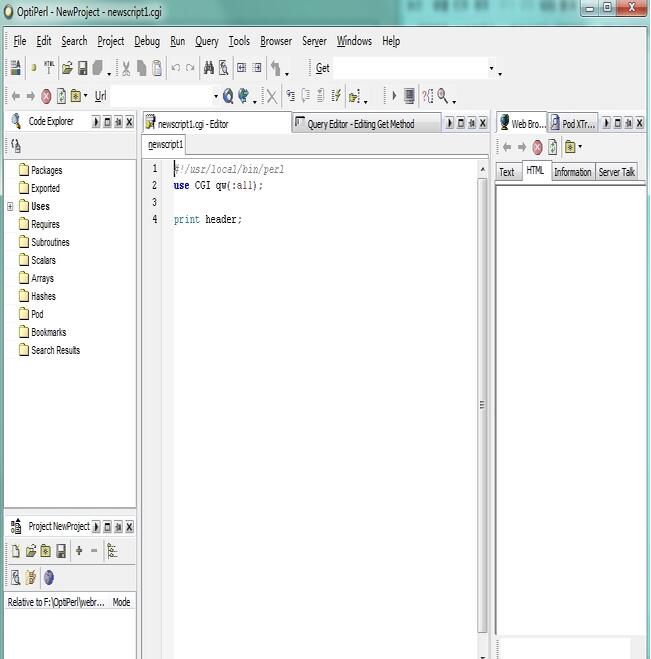
Task: Open dropdown arrow beside the gray save-all icon
Action: click(109, 74)
